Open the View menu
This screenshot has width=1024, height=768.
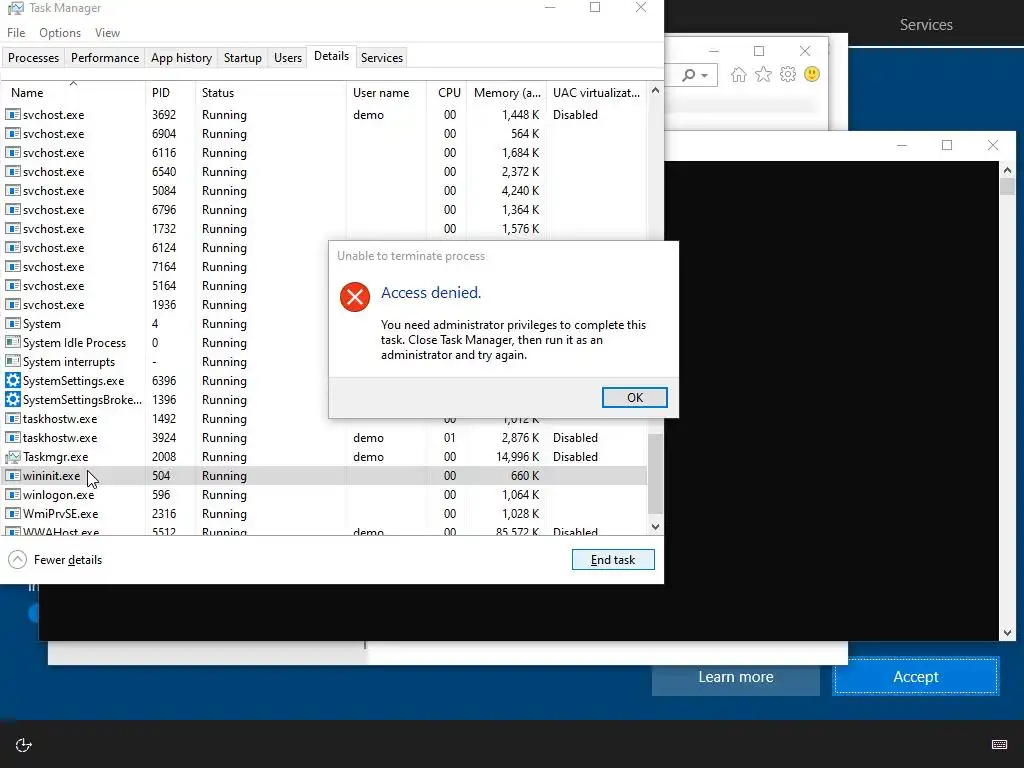tap(107, 33)
